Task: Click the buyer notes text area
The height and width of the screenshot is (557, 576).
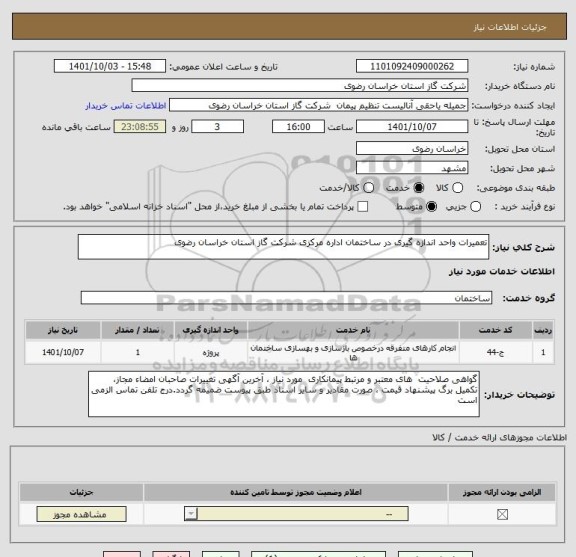Action: (284, 394)
